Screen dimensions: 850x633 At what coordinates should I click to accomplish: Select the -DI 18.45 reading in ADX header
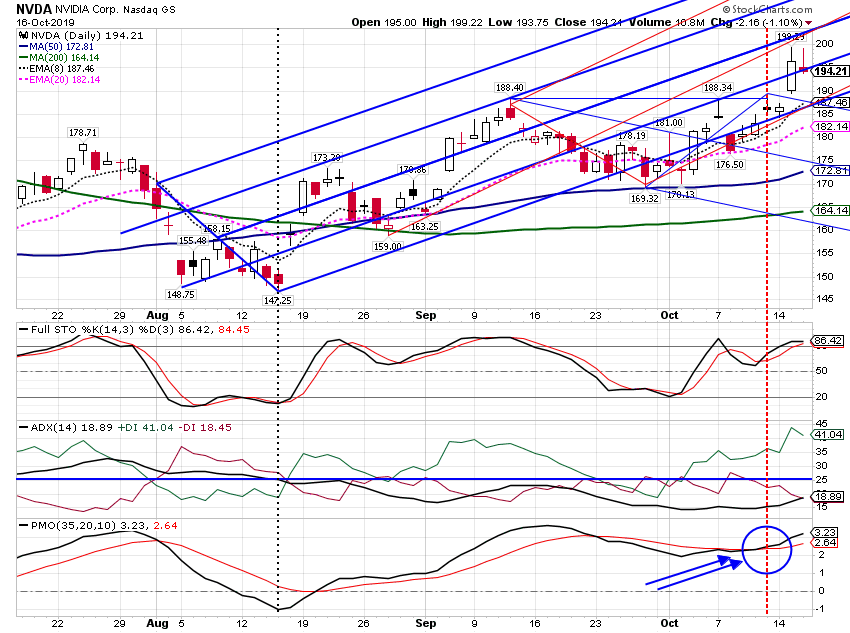[x=204, y=428]
